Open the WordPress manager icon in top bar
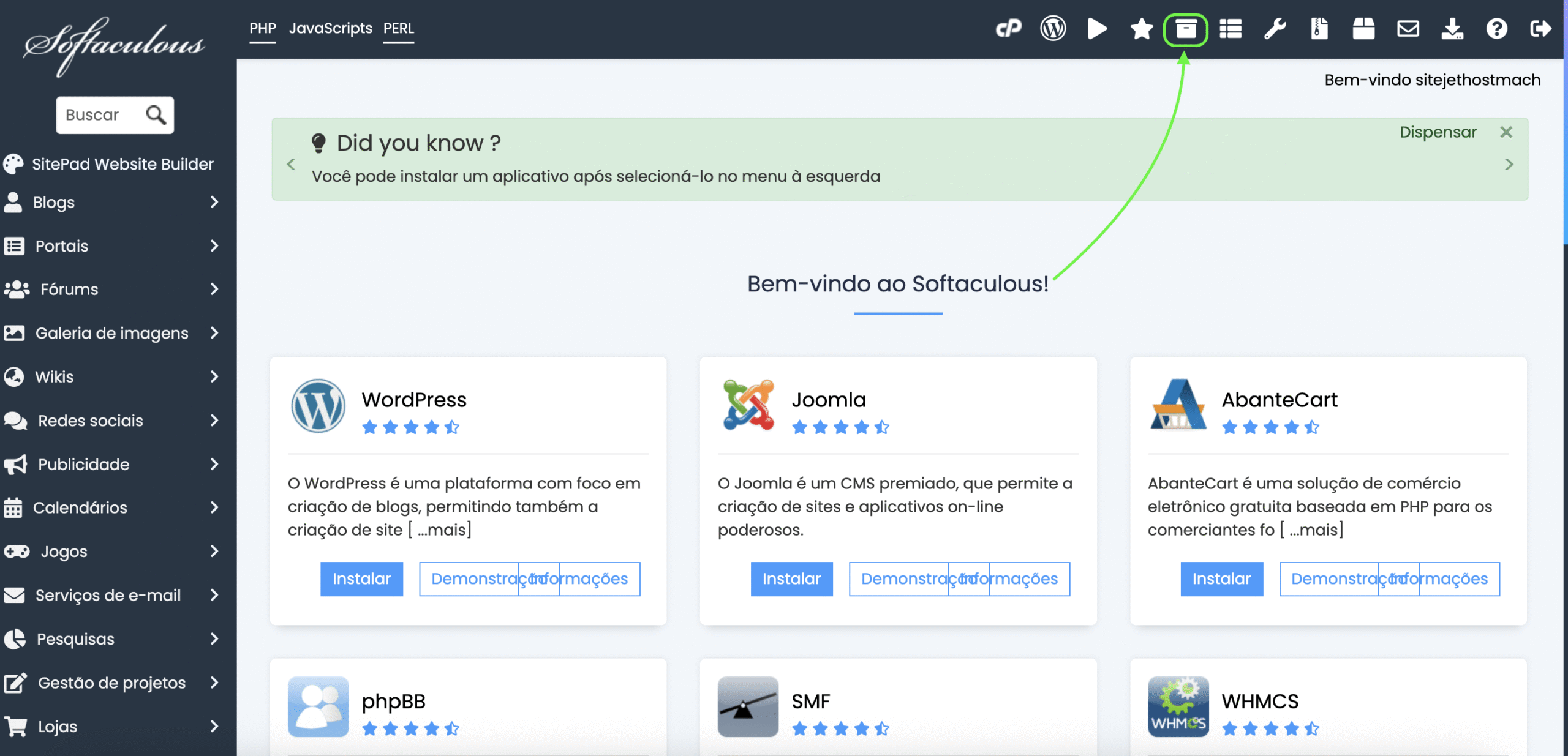This screenshot has width=1568, height=756. click(1053, 28)
